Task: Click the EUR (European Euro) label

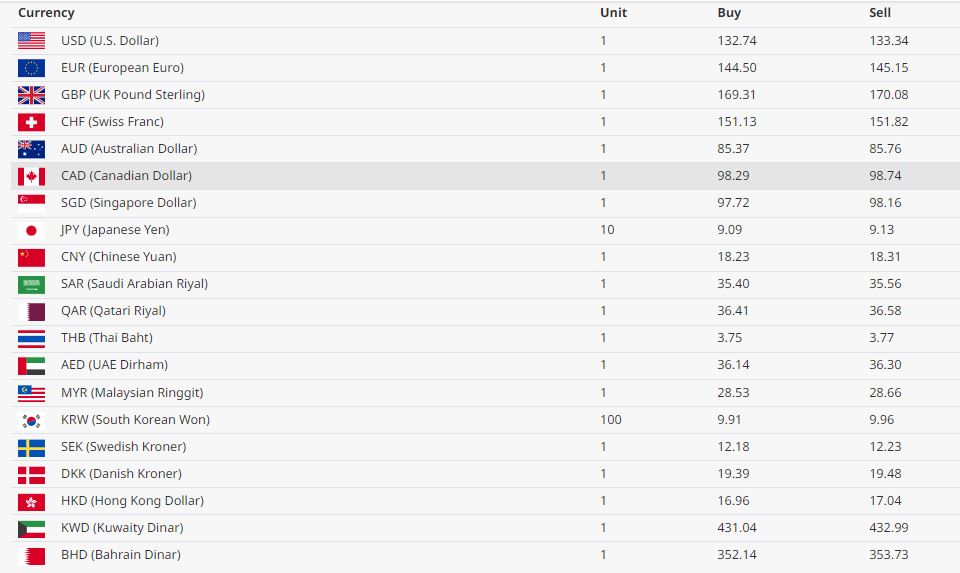Action: (122, 68)
